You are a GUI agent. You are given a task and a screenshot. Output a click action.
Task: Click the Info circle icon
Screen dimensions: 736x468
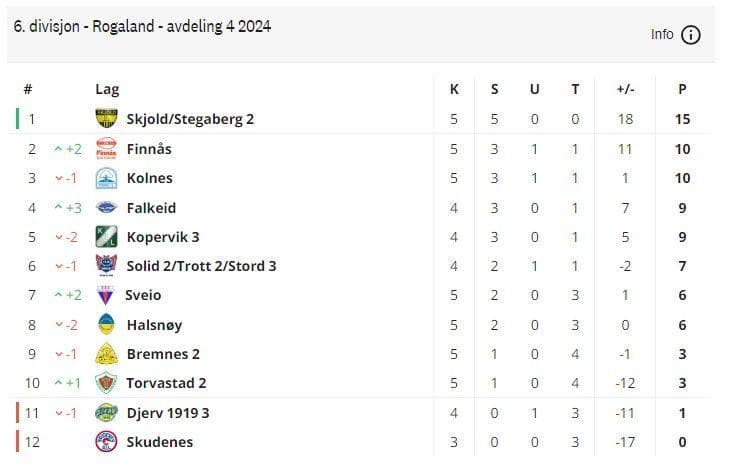[x=690, y=35]
